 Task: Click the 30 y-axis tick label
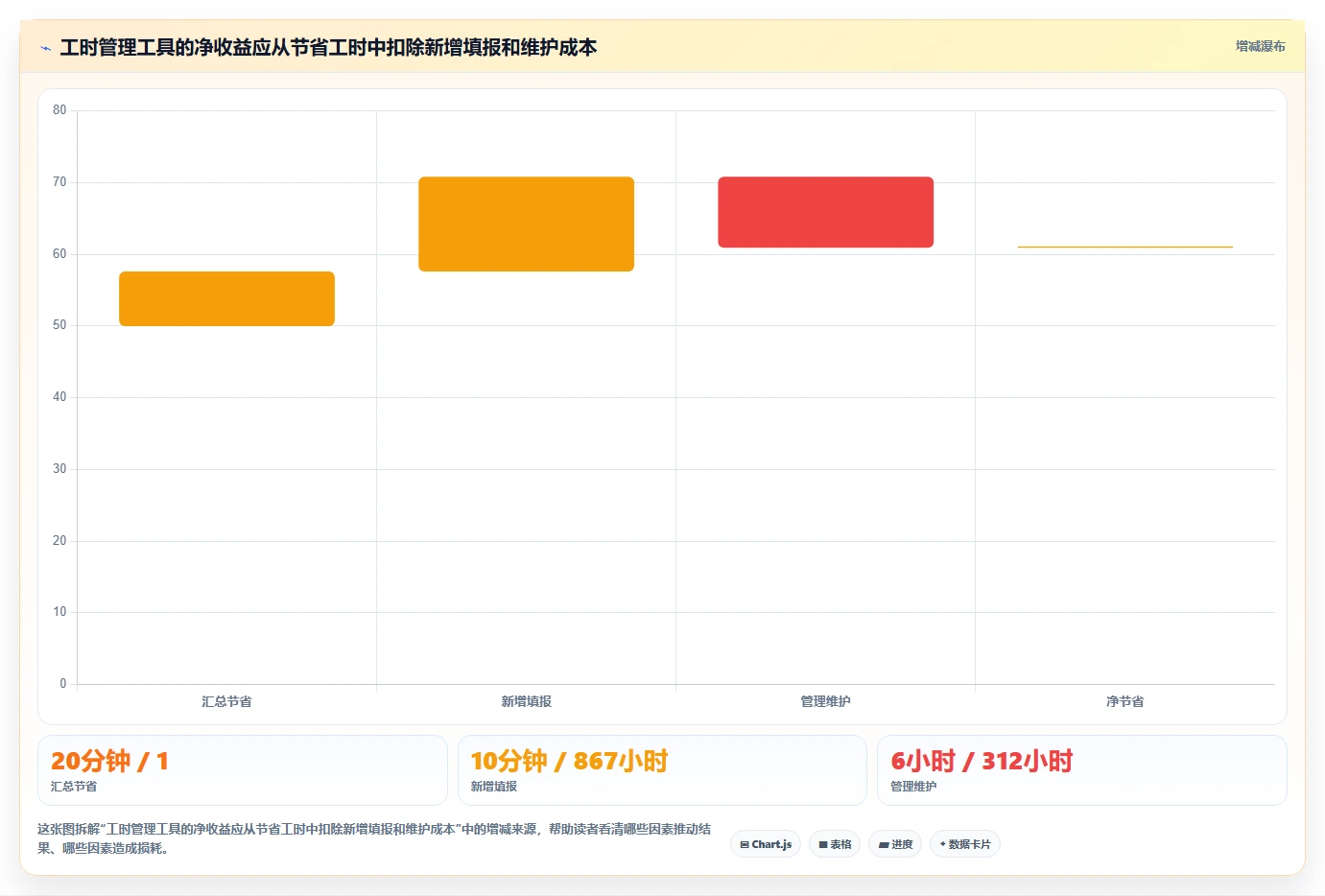tap(59, 469)
